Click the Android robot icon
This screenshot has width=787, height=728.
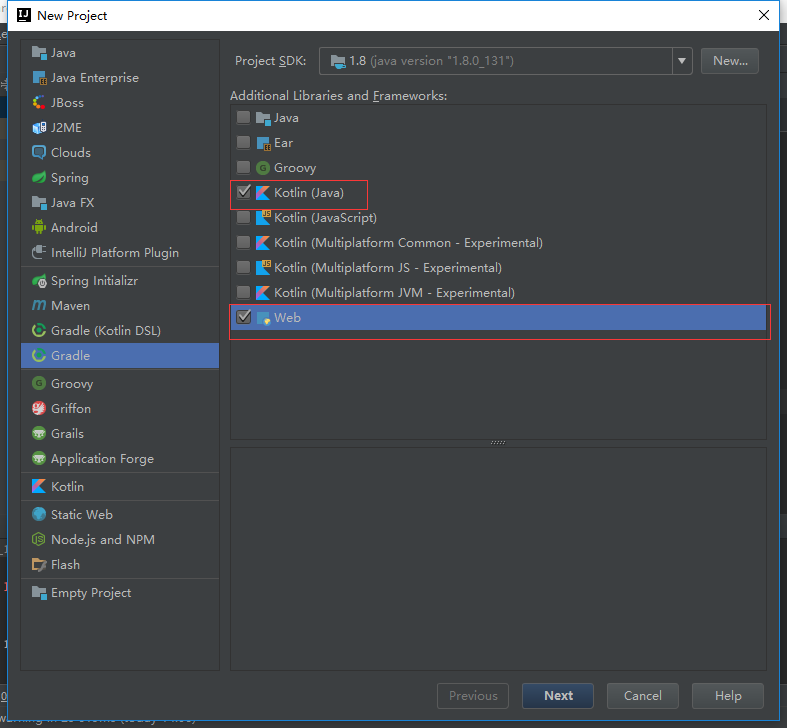[x=39, y=227]
